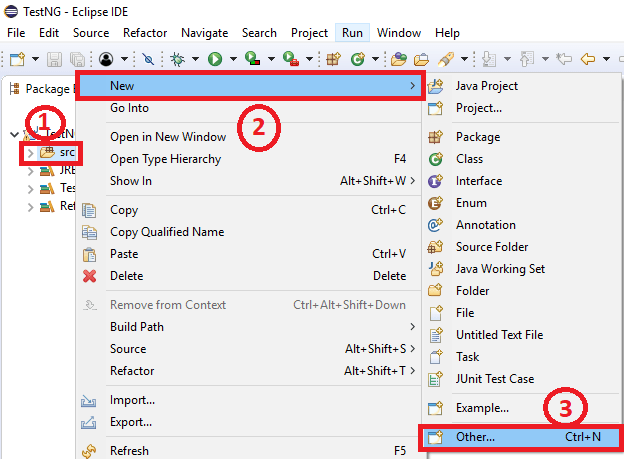Select Package in New submenu

(522, 137)
